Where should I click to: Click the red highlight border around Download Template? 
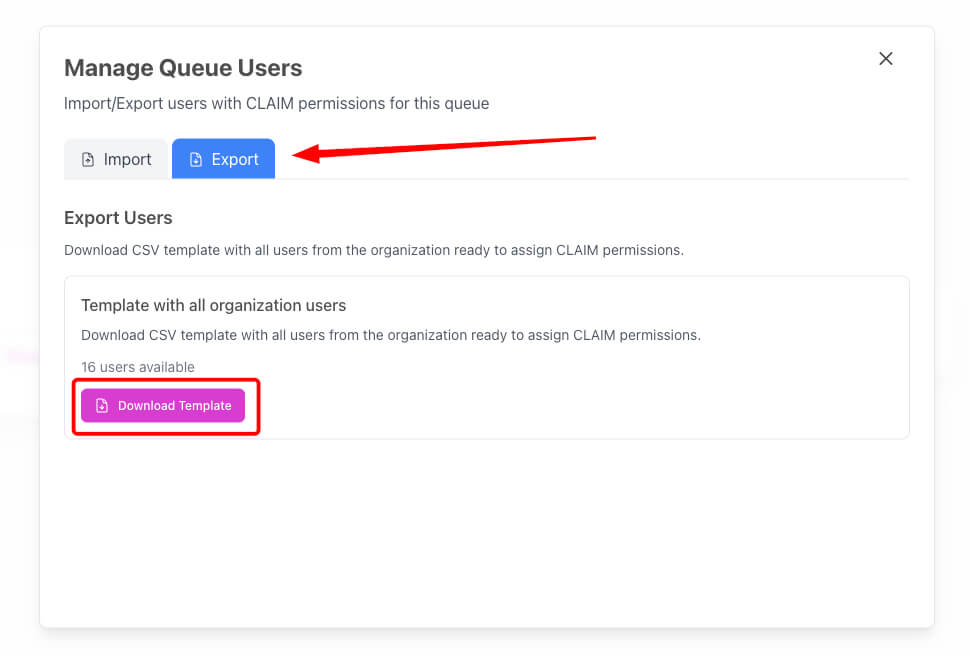coord(166,380)
